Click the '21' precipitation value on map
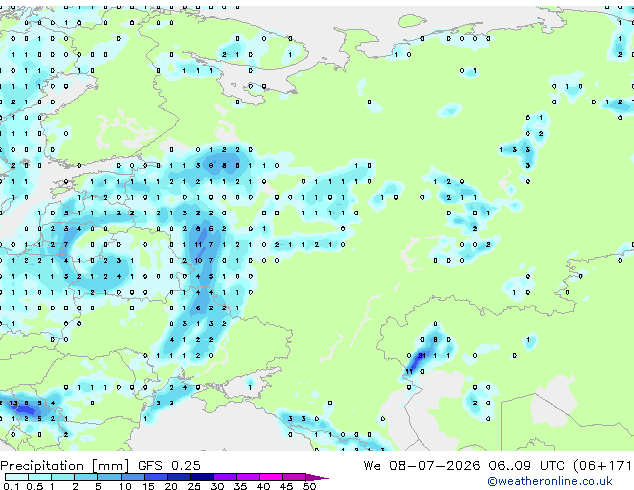 [422, 355]
